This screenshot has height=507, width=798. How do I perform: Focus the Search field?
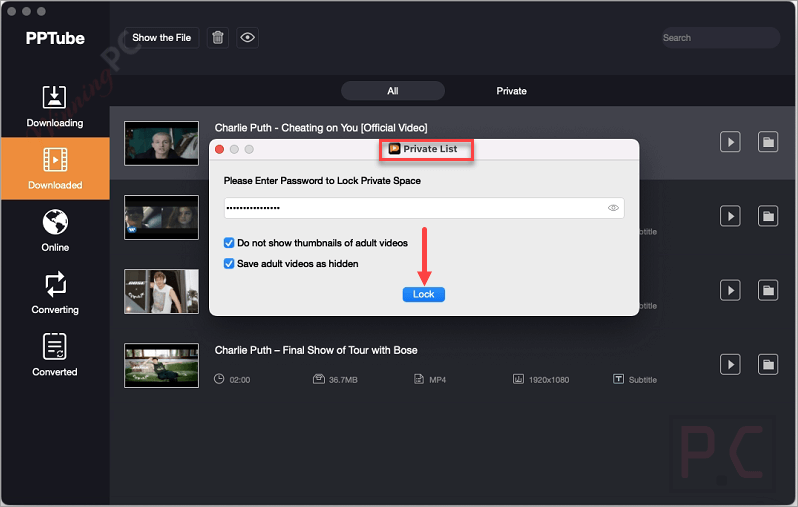[721, 38]
